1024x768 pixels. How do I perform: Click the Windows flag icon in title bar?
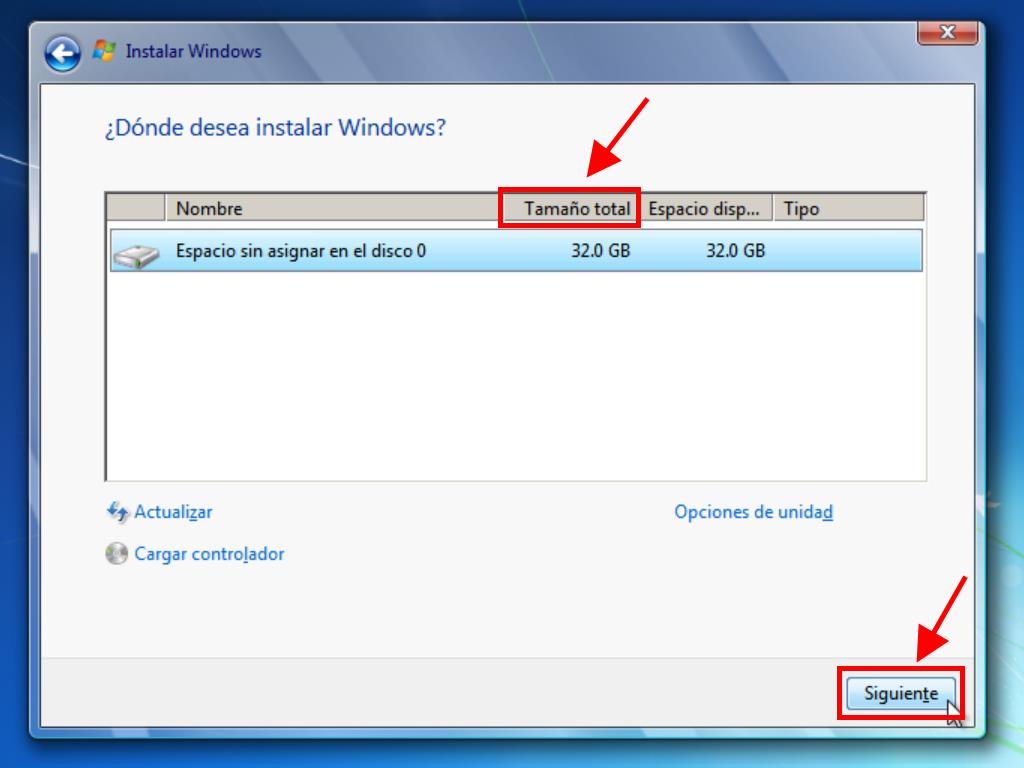pos(104,51)
